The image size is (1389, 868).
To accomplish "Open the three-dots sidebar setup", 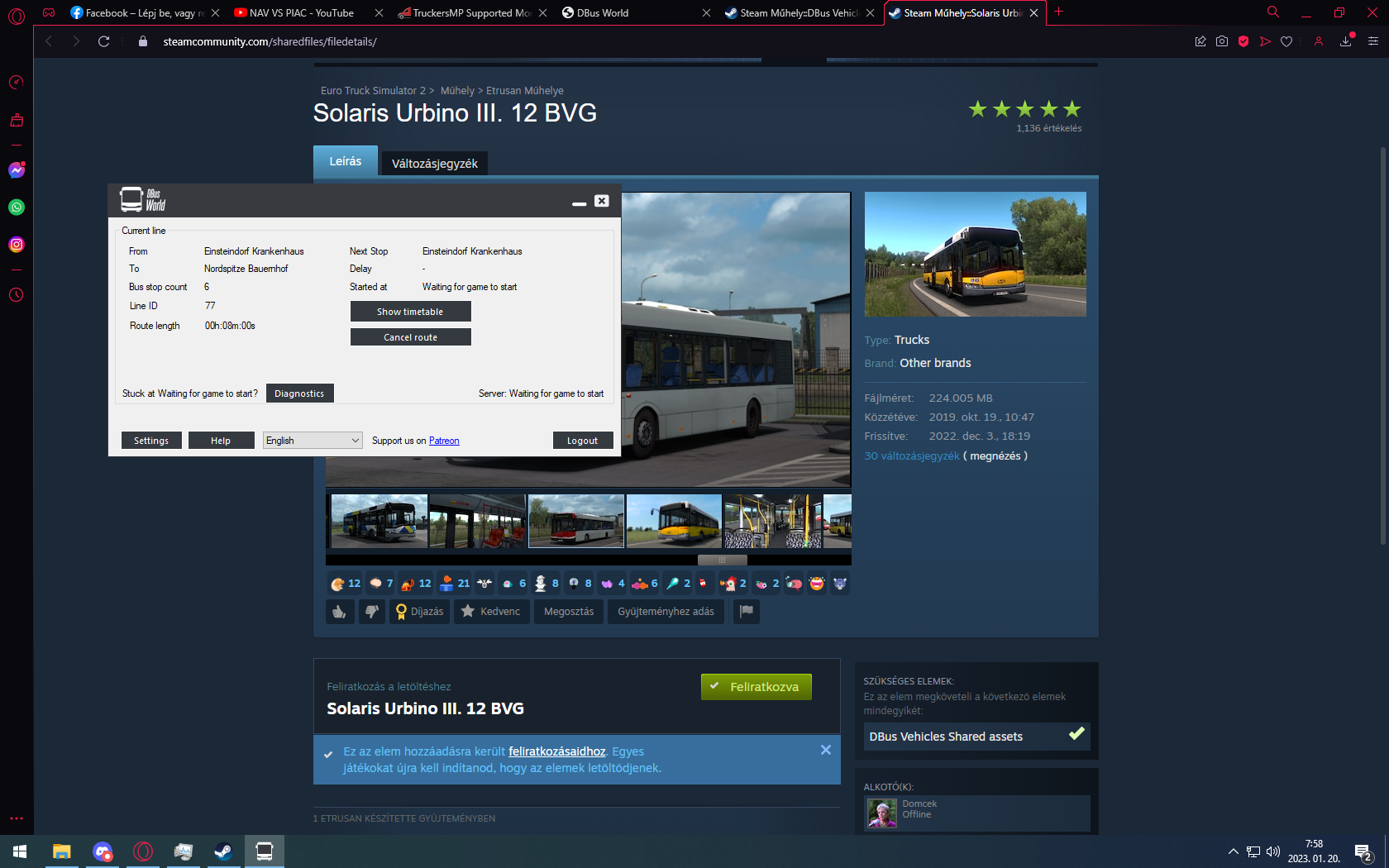I will tap(17, 818).
